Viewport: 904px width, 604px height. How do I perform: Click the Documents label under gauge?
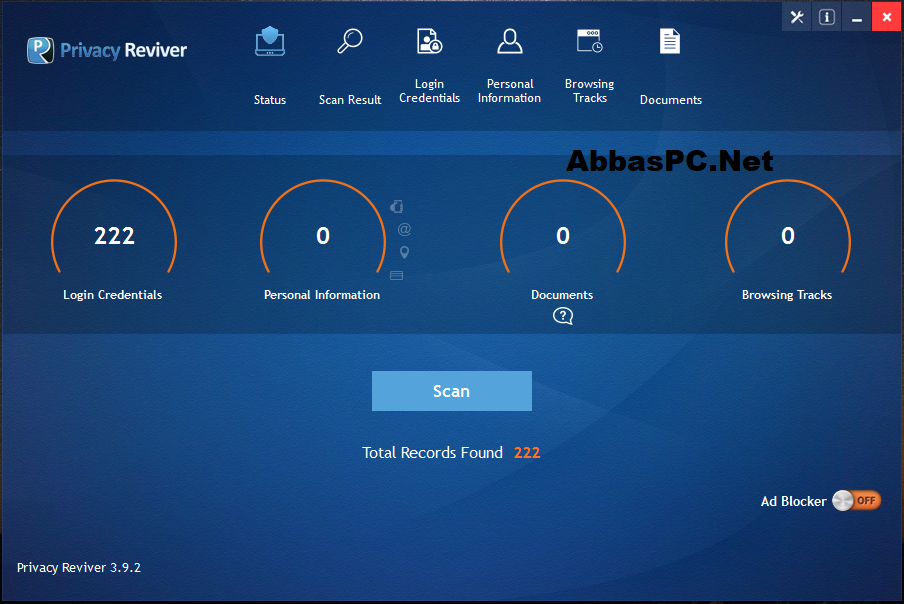point(562,295)
